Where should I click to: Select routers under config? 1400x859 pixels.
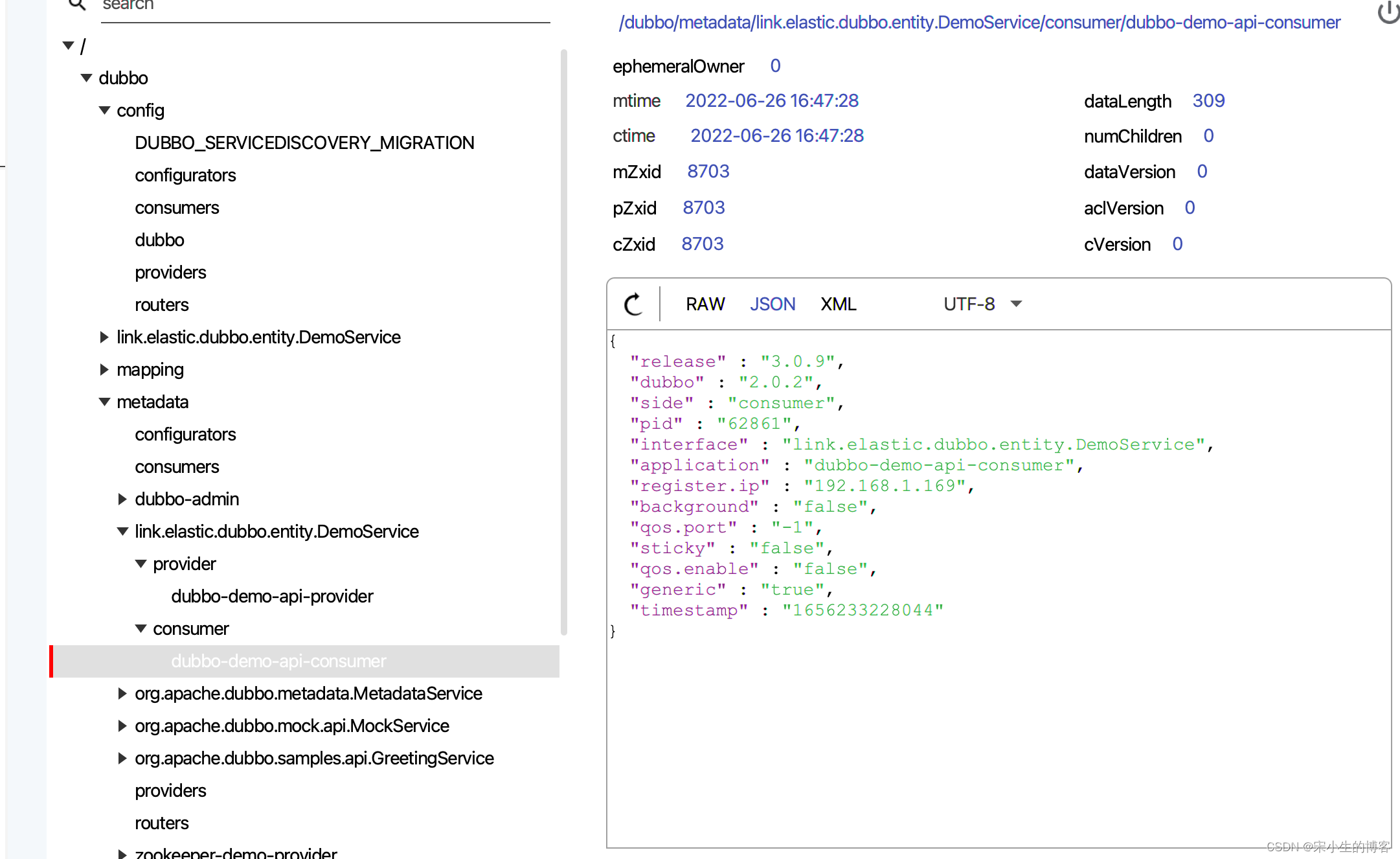[162, 304]
